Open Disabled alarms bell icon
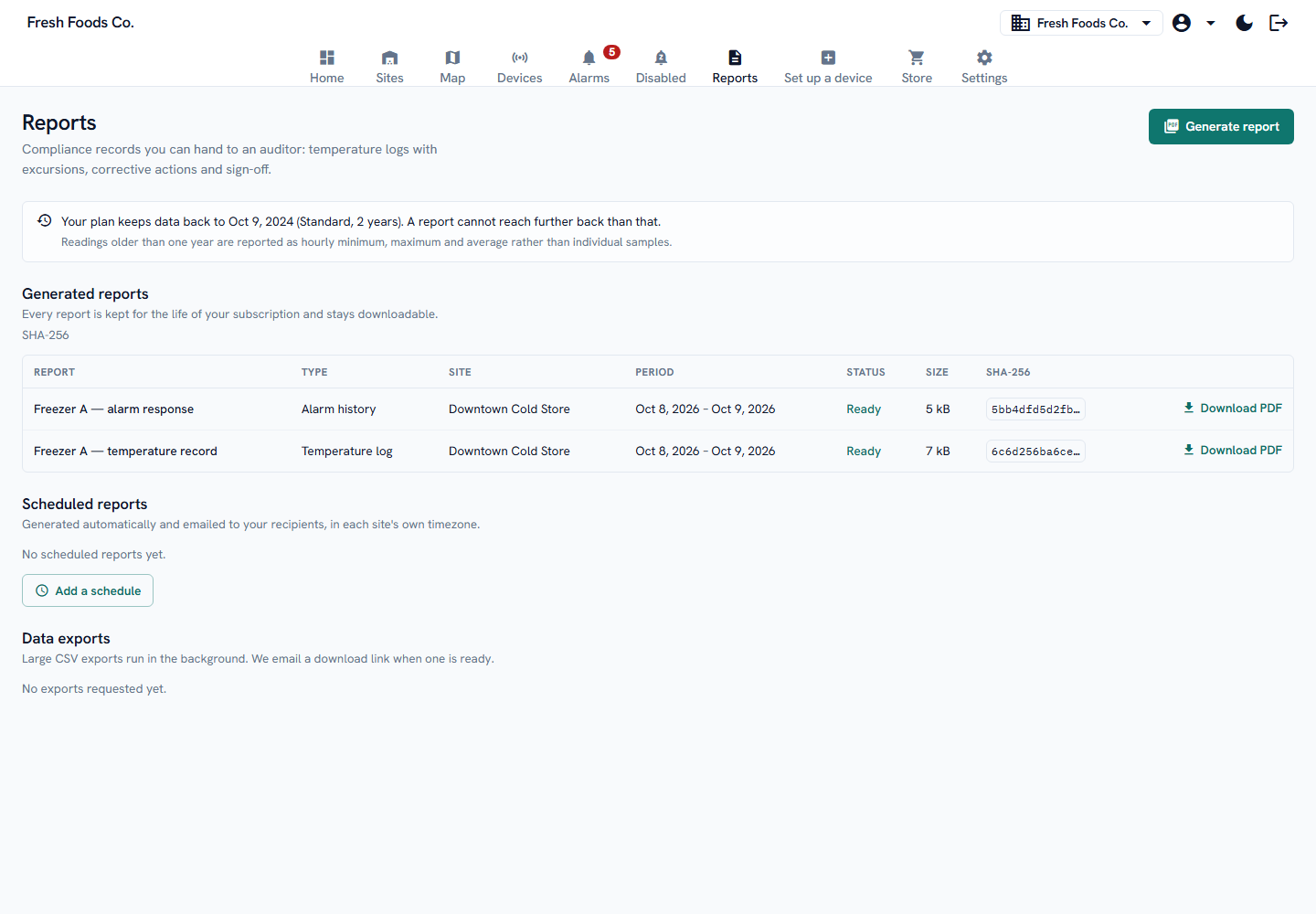This screenshot has width=1316, height=914. tap(661, 58)
